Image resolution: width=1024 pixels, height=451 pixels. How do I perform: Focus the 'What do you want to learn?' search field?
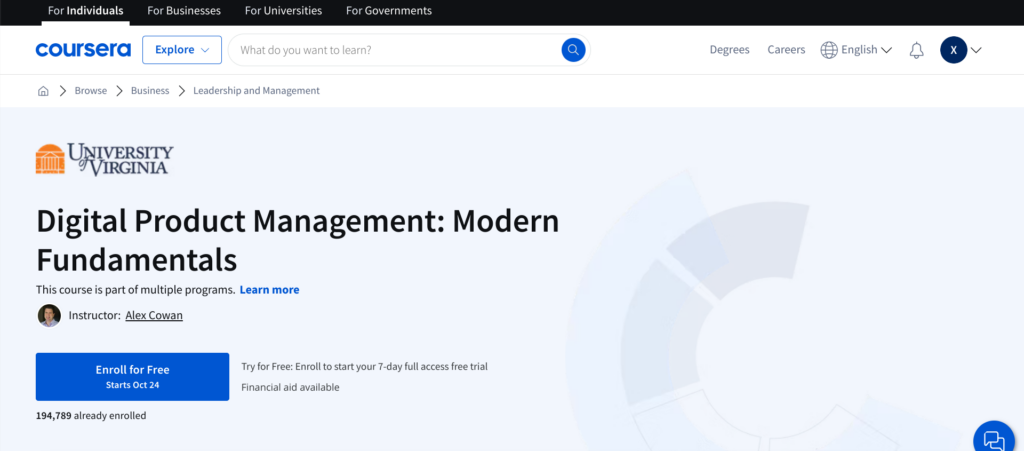395,50
